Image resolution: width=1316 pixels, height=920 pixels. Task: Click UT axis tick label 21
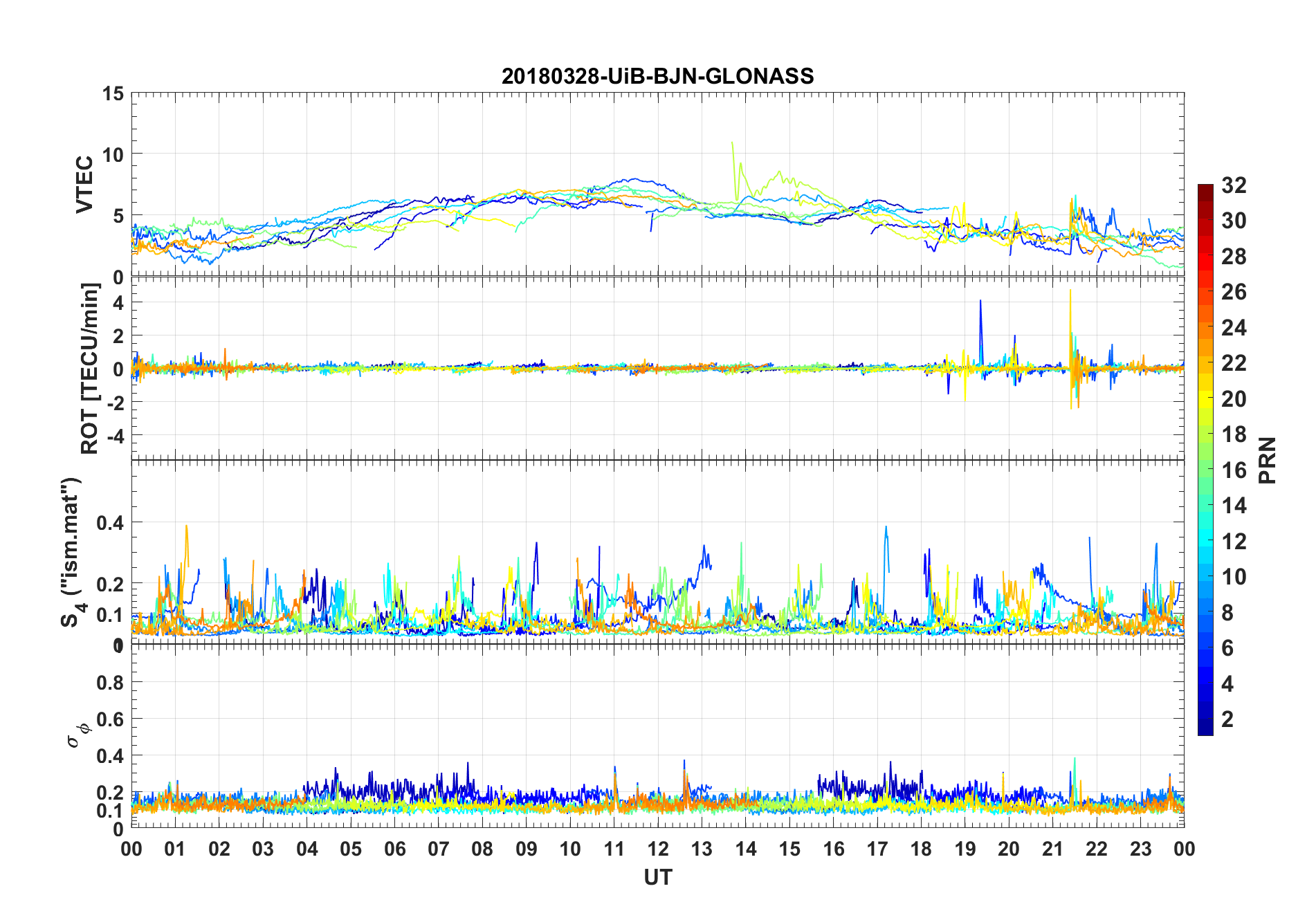tap(1052, 849)
